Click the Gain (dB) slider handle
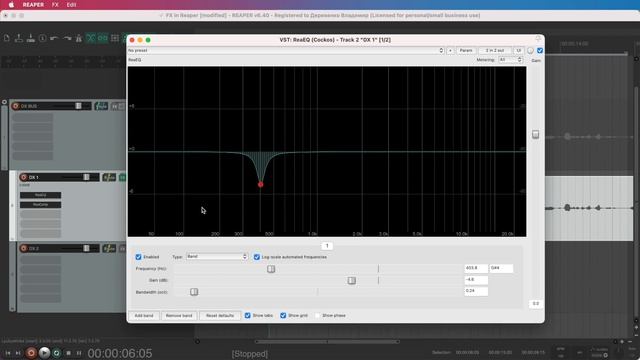Image resolution: width=640 pixels, height=360 pixels. pos(352,280)
